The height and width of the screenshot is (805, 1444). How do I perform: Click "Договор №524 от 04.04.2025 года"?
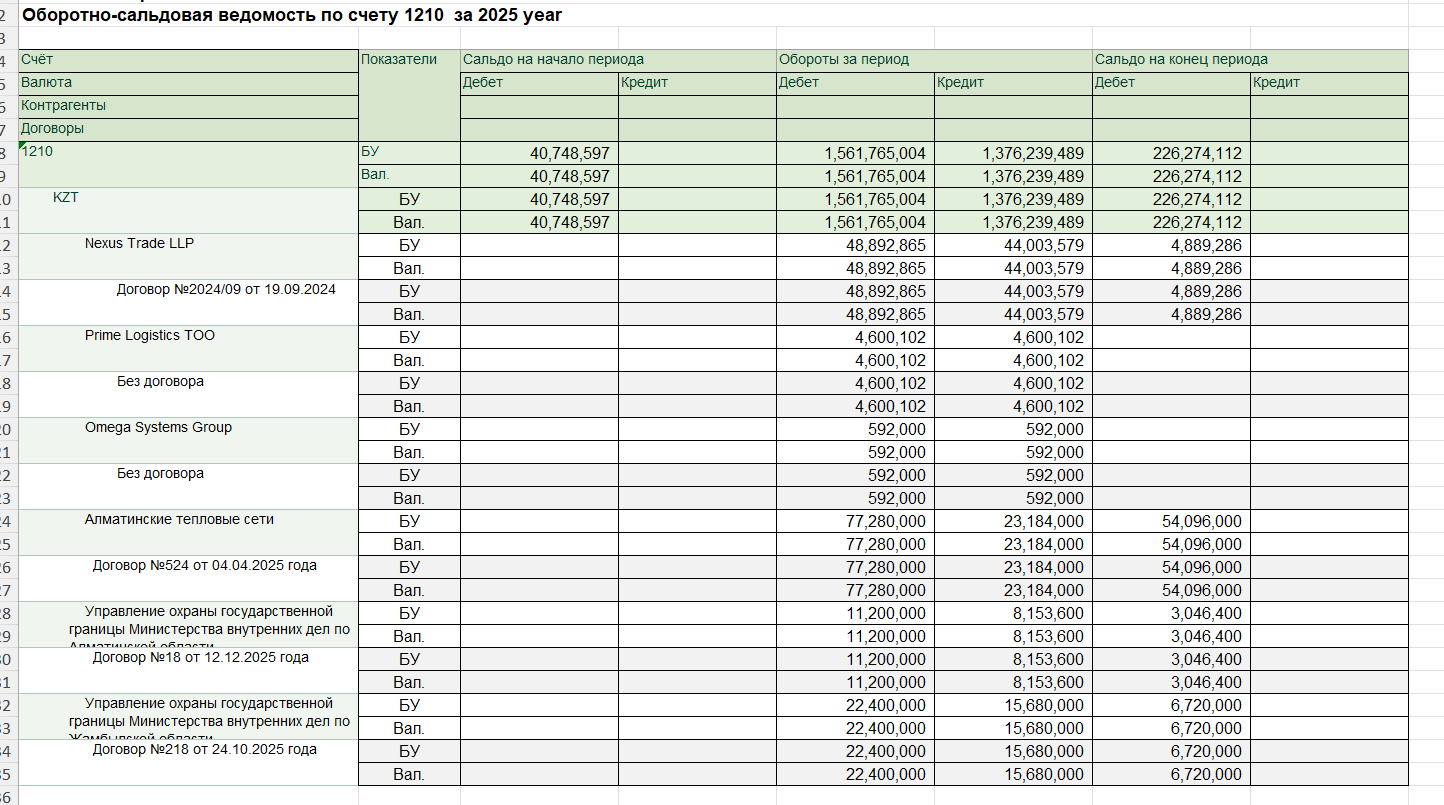[189, 578]
